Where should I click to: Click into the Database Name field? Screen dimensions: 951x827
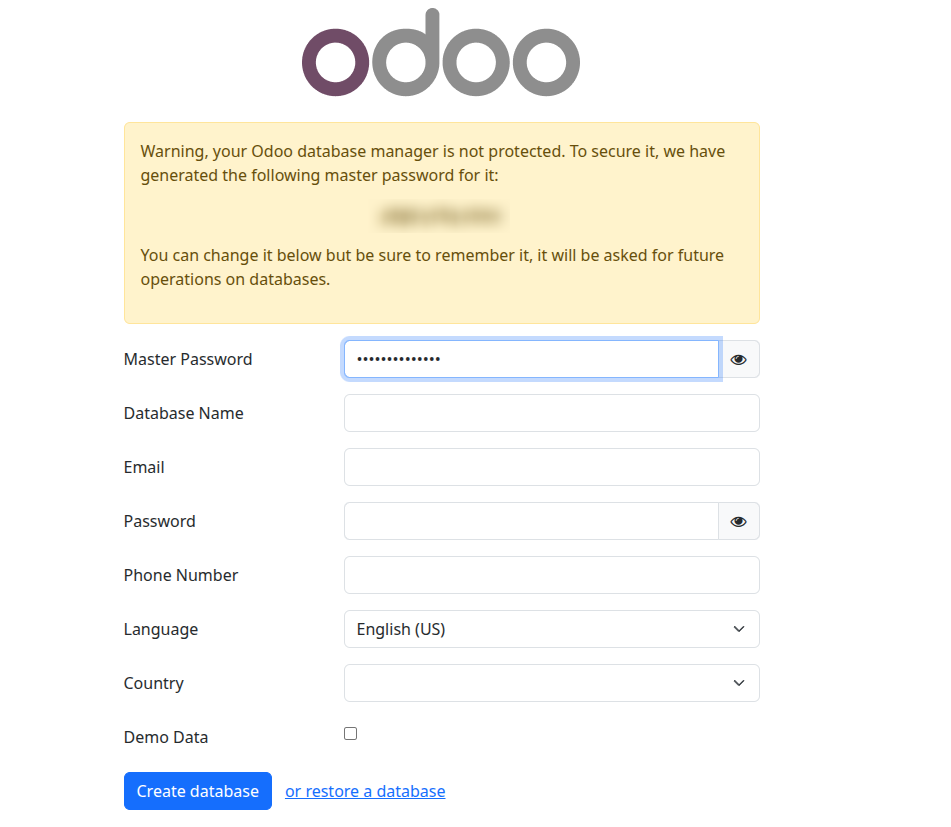point(551,413)
